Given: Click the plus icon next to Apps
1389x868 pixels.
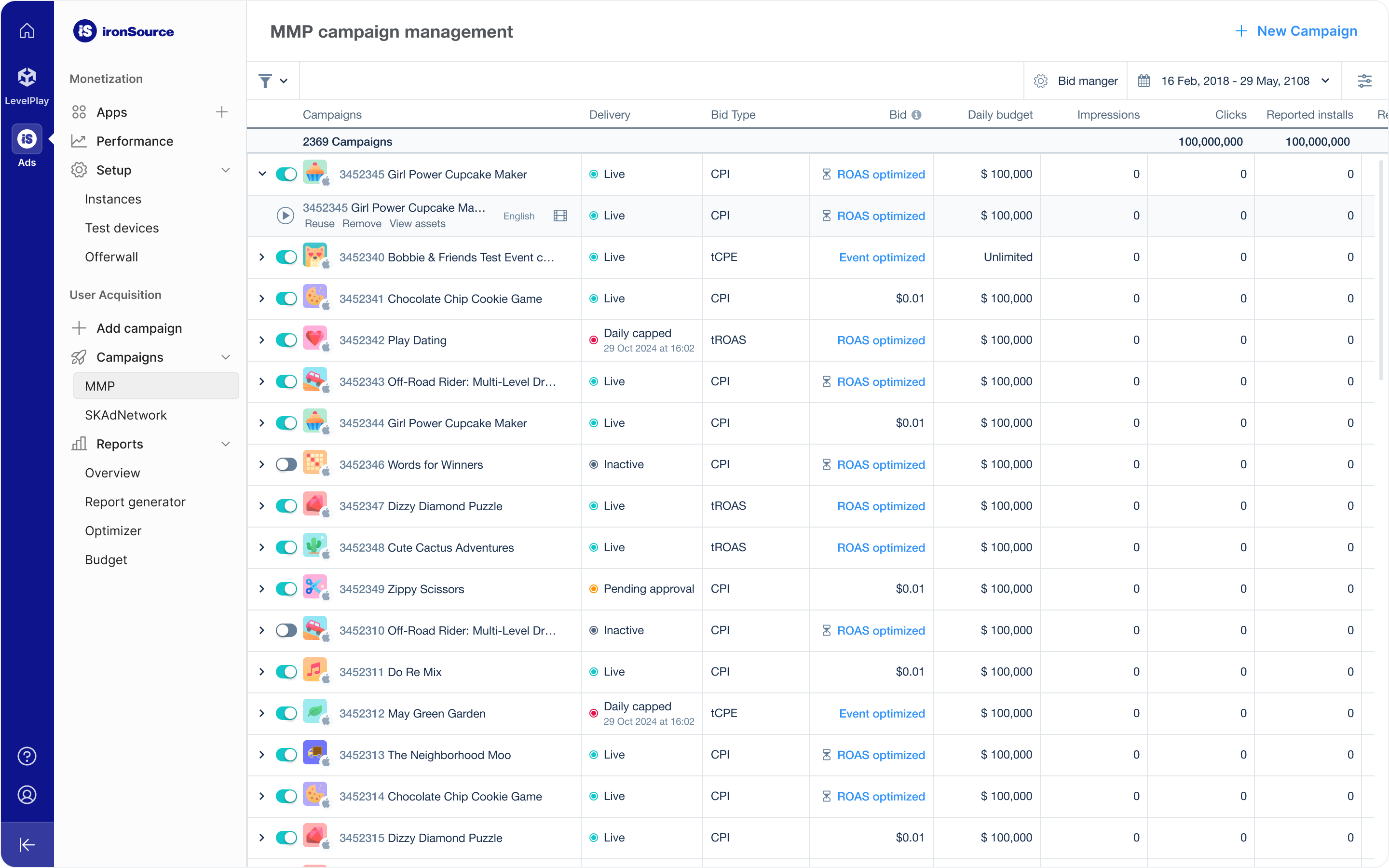Looking at the screenshot, I should click(x=221, y=112).
